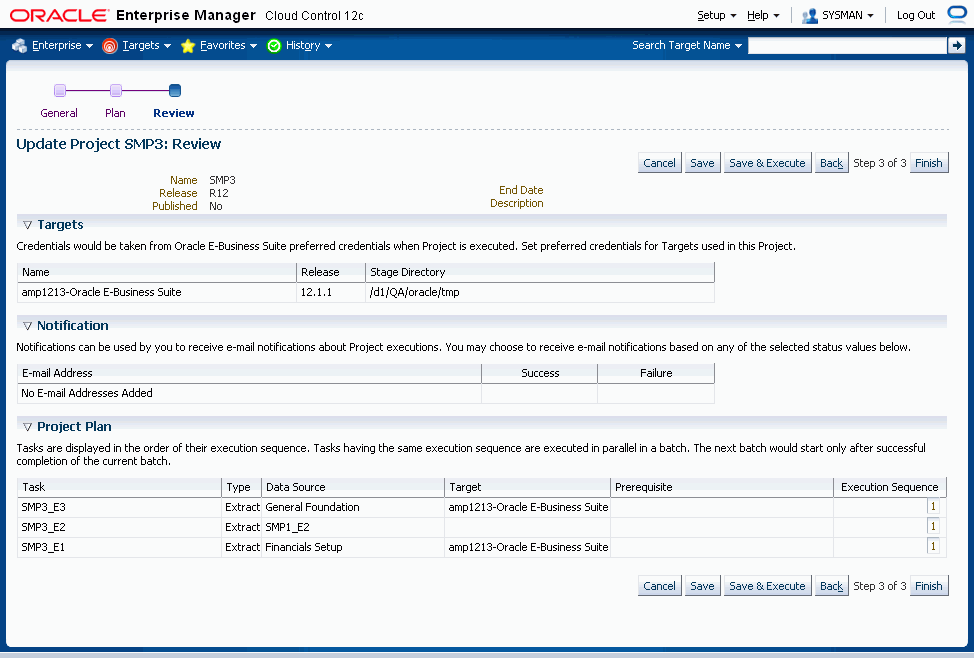Viewport: 974px width, 658px height.
Task: Open the Targets menu
Action: tap(146, 45)
